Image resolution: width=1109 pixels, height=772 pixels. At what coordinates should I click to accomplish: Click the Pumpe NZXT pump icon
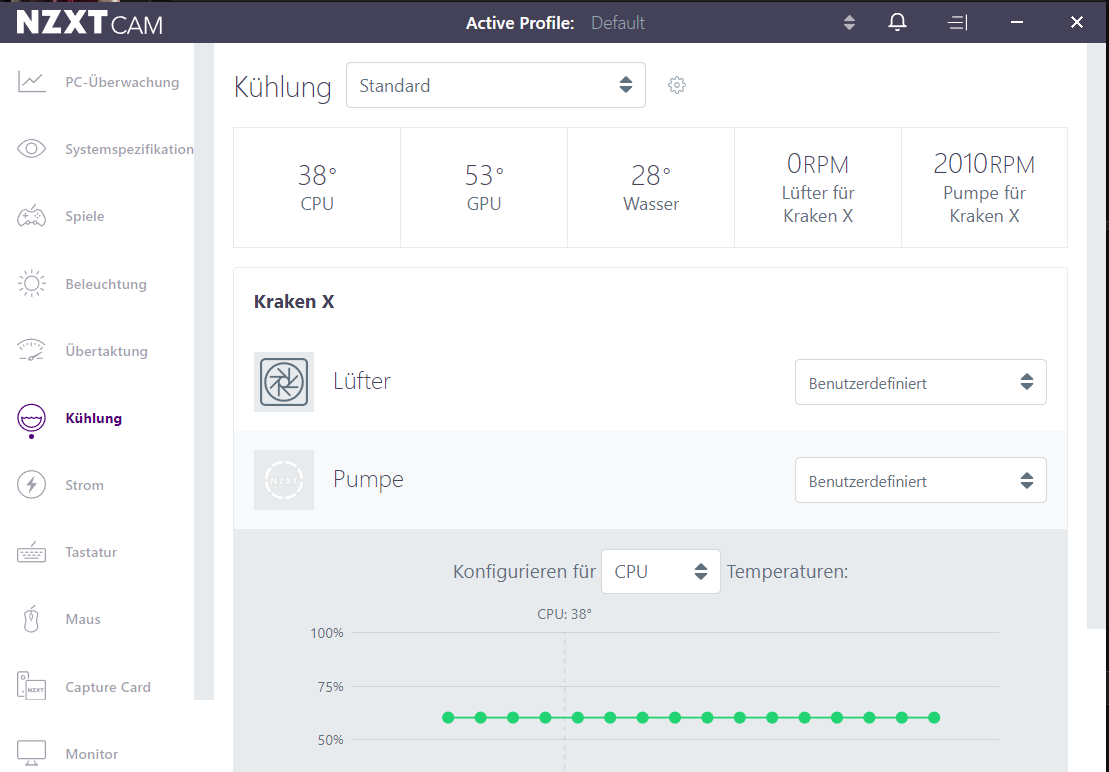284,480
